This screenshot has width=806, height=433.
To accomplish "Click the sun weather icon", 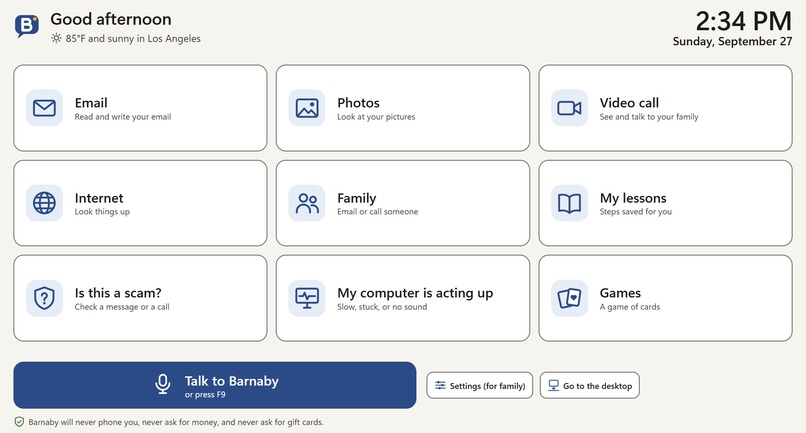I will pyautogui.click(x=56, y=38).
